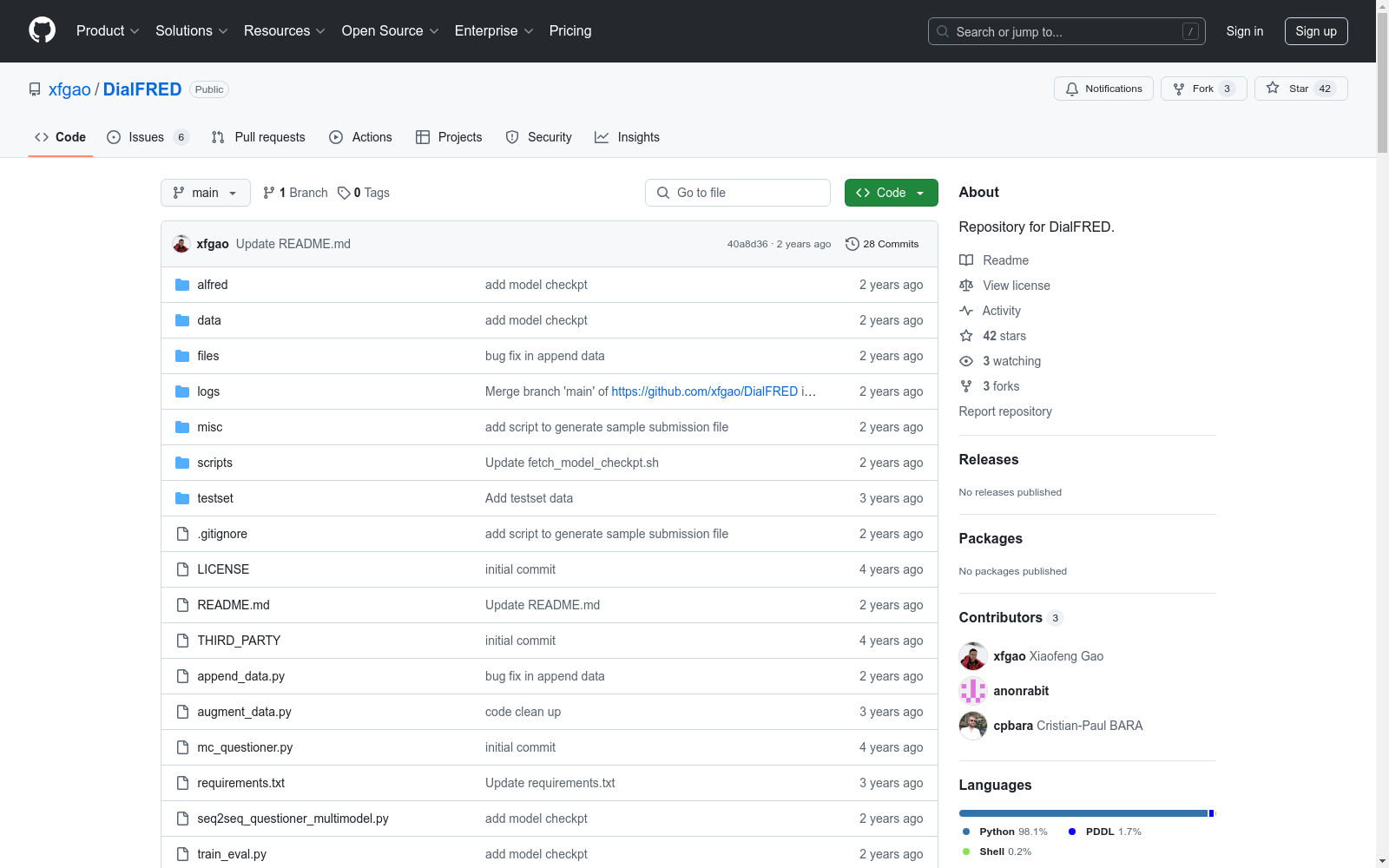
Task: Open the 42 stars link
Action: pyautogui.click(x=1004, y=336)
